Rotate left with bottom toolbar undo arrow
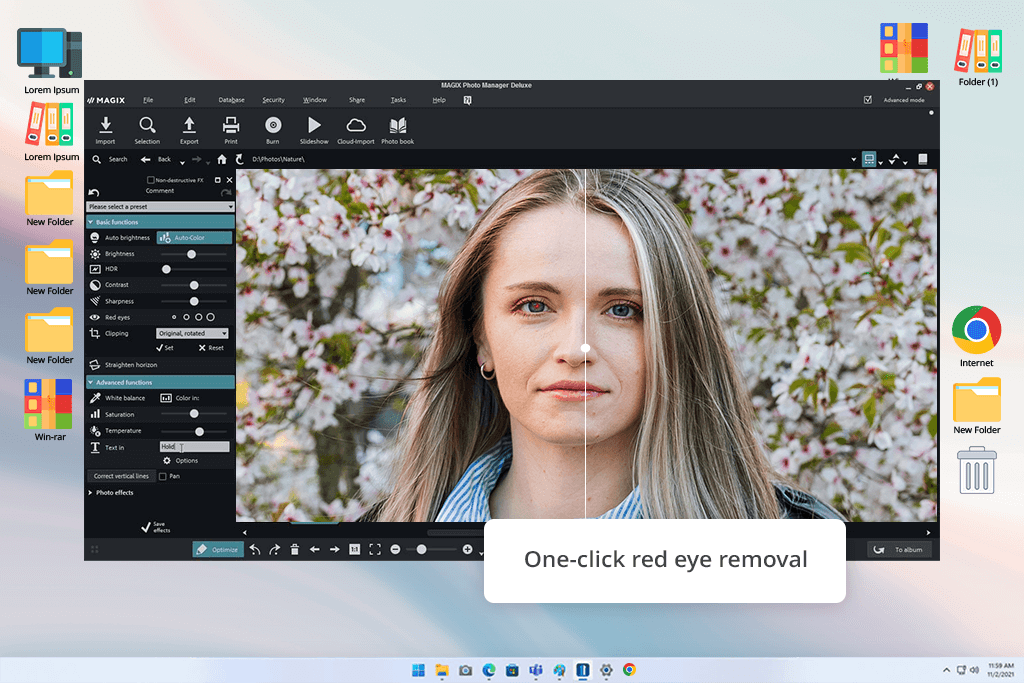The image size is (1024, 683). [x=255, y=550]
